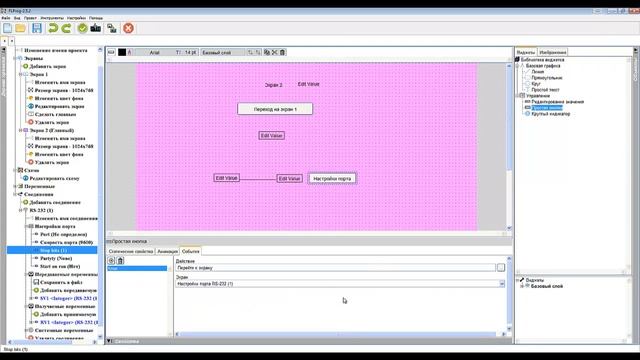Click Добавить соединение tree item
Screen dimensions: 640x360
tap(55, 202)
